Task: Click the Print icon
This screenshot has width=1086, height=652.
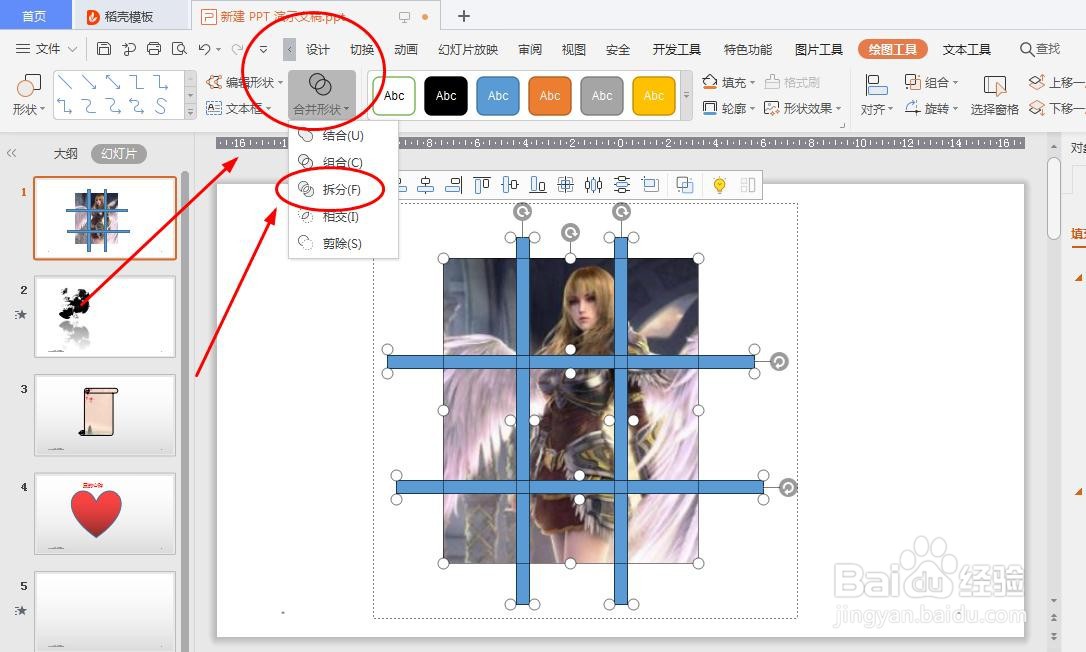Action: click(154, 49)
